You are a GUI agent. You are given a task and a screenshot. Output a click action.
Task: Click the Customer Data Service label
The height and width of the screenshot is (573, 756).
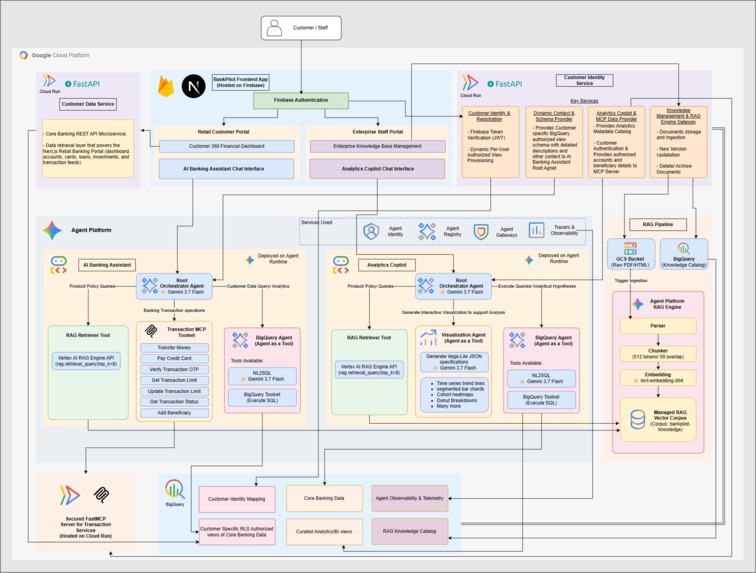(x=88, y=104)
